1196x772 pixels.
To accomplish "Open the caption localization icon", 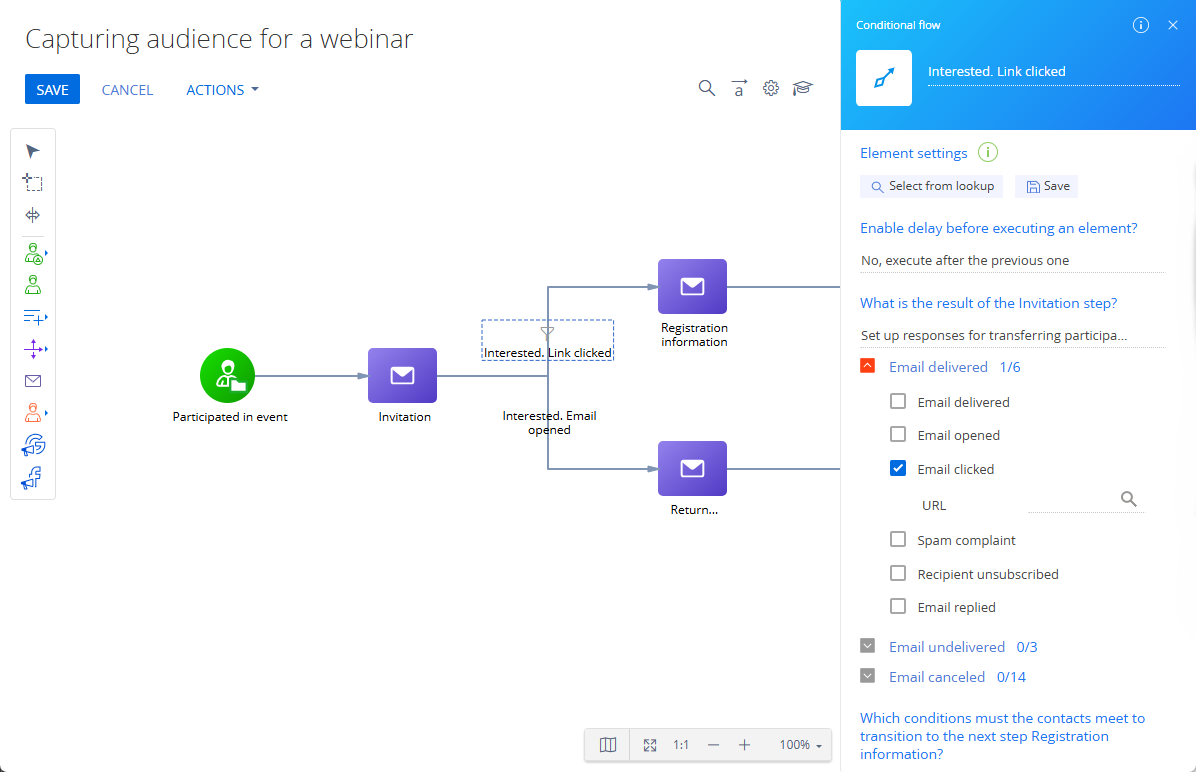I will (x=739, y=88).
